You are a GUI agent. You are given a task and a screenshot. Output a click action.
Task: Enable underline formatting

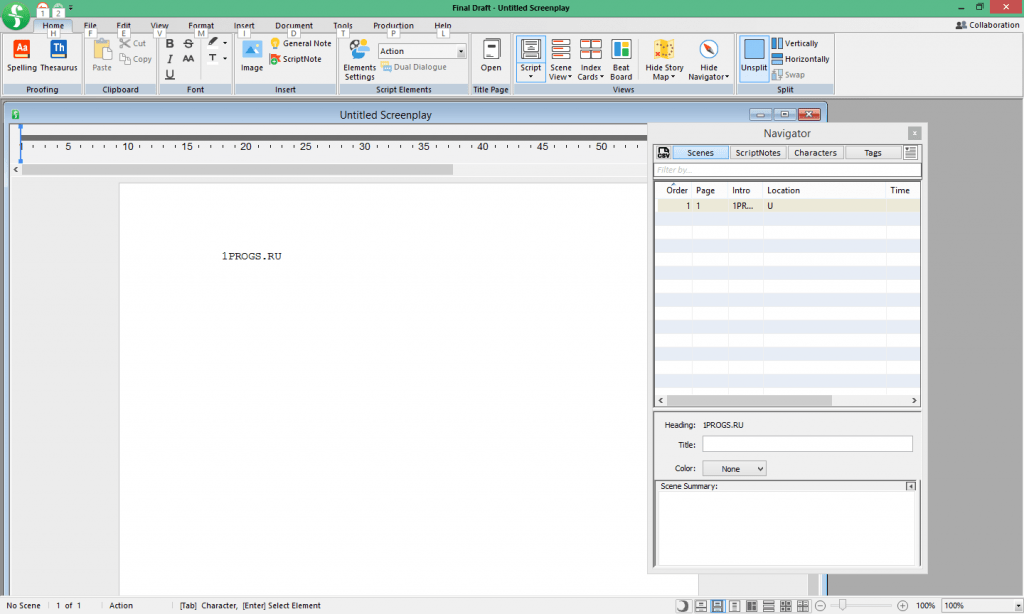[x=169, y=75]
